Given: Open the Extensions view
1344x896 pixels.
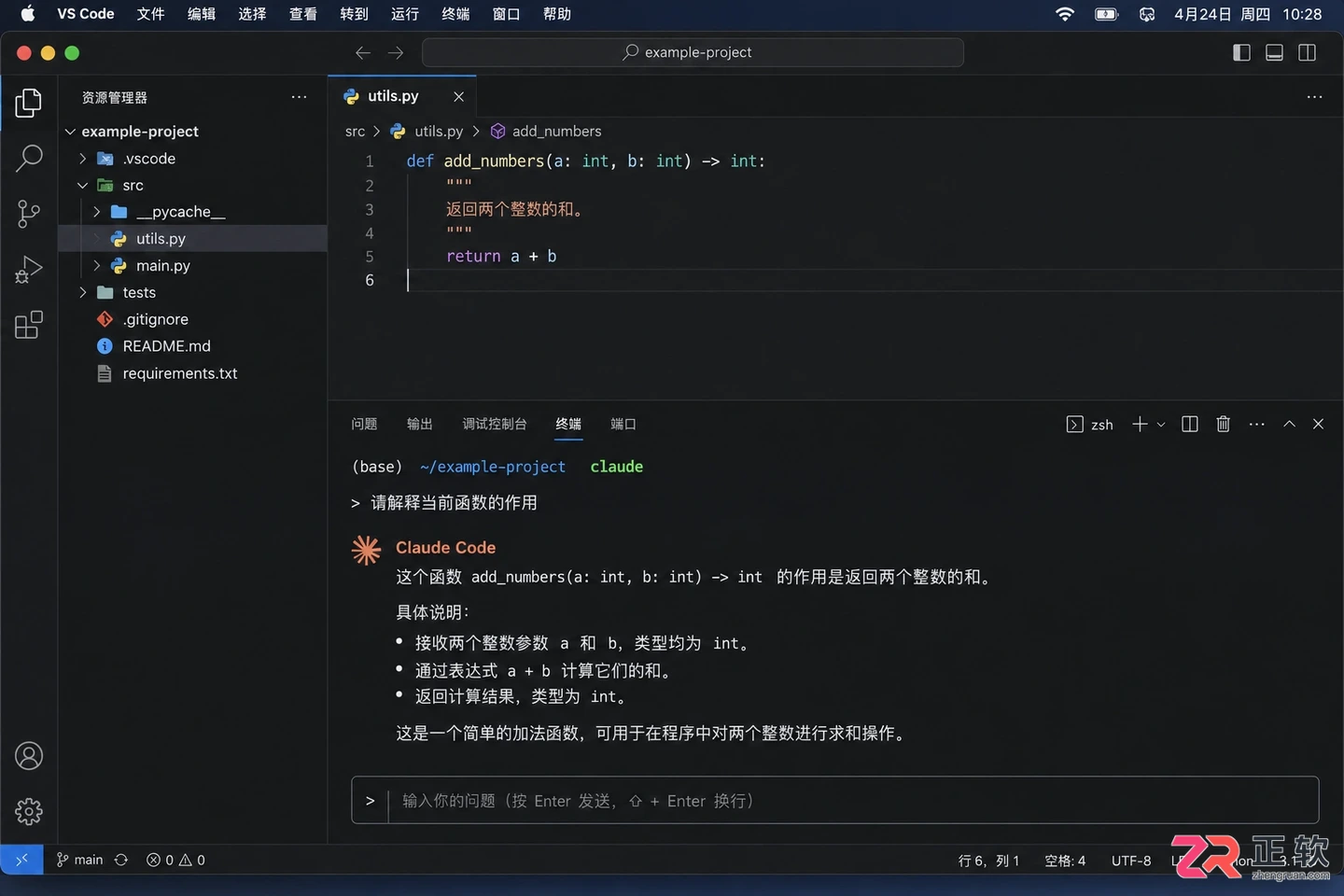Looking at the screenshot, I should pyautogui.click(x=29, y=325).
